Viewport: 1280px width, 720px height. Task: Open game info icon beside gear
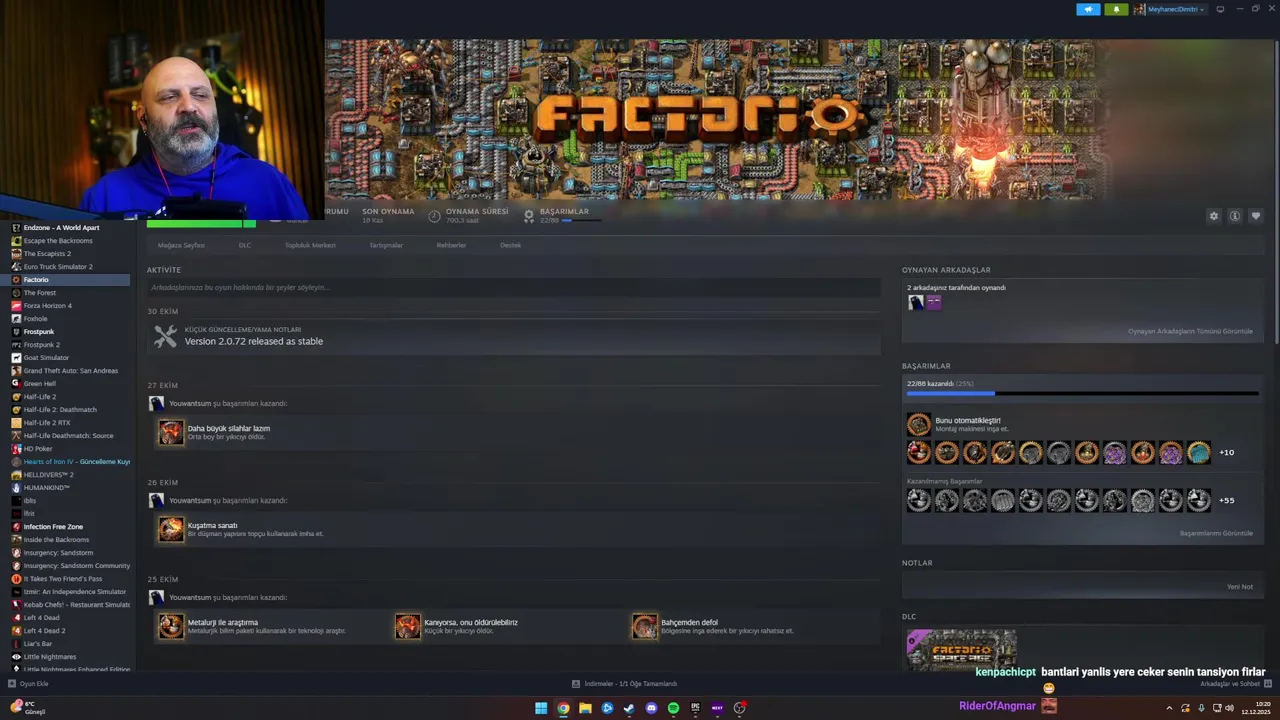tap(1235, 216)
